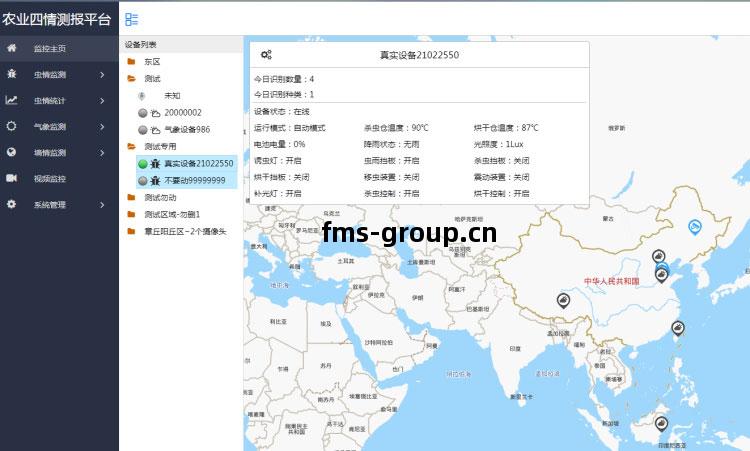Click the line-chart icon for 虫情统计
Image resolution: width=750 pixels, height=451 pixels.
11,100
